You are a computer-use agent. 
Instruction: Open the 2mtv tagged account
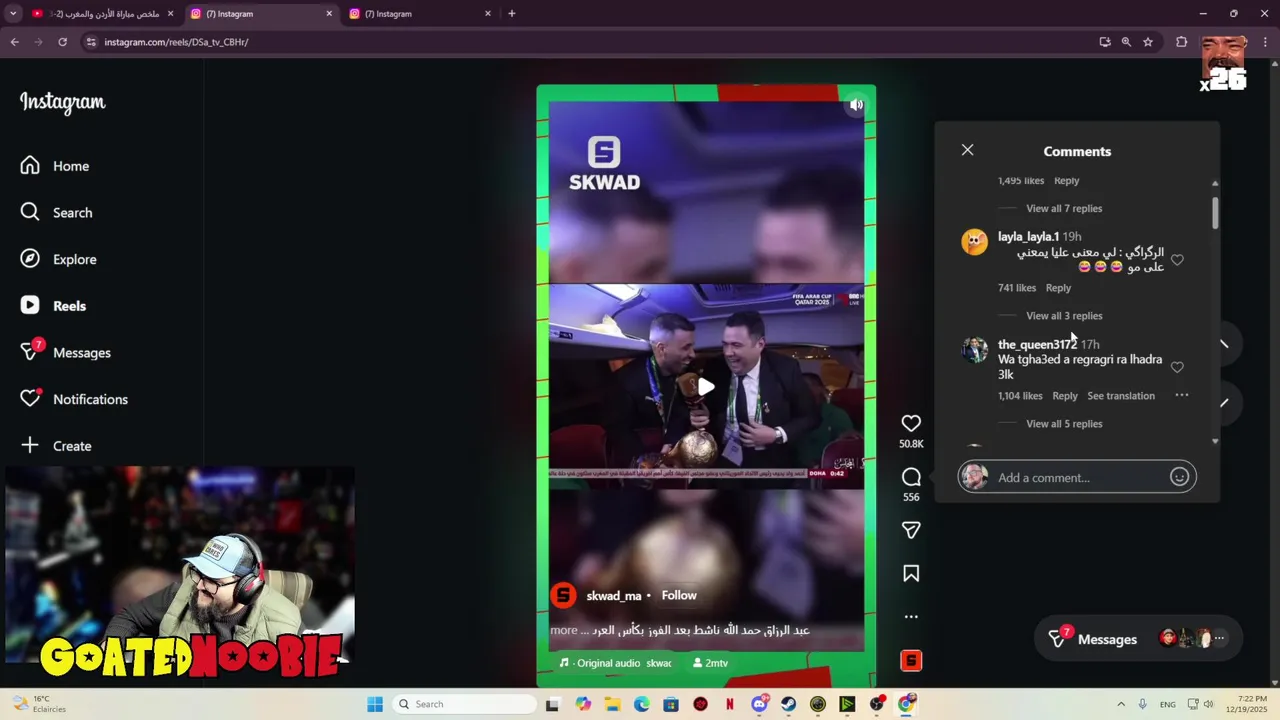point(710,663)
